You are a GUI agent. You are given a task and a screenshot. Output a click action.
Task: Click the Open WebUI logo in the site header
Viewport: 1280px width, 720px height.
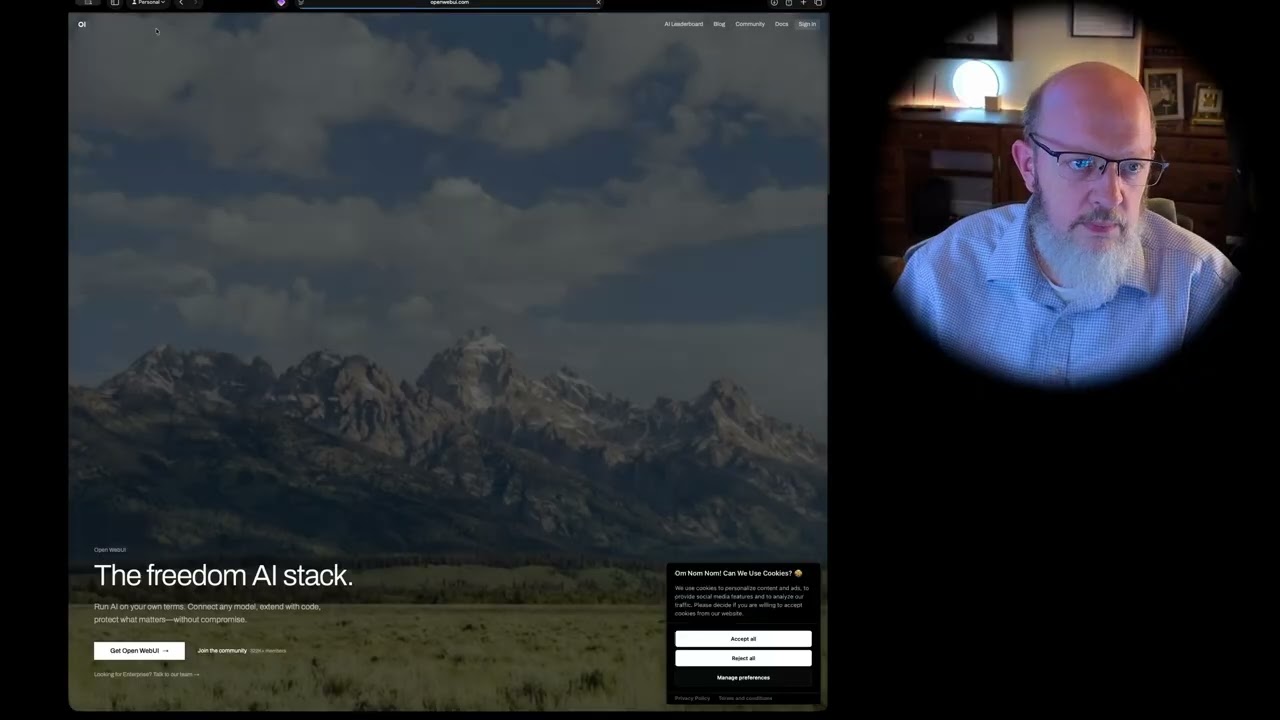[82, 24]
